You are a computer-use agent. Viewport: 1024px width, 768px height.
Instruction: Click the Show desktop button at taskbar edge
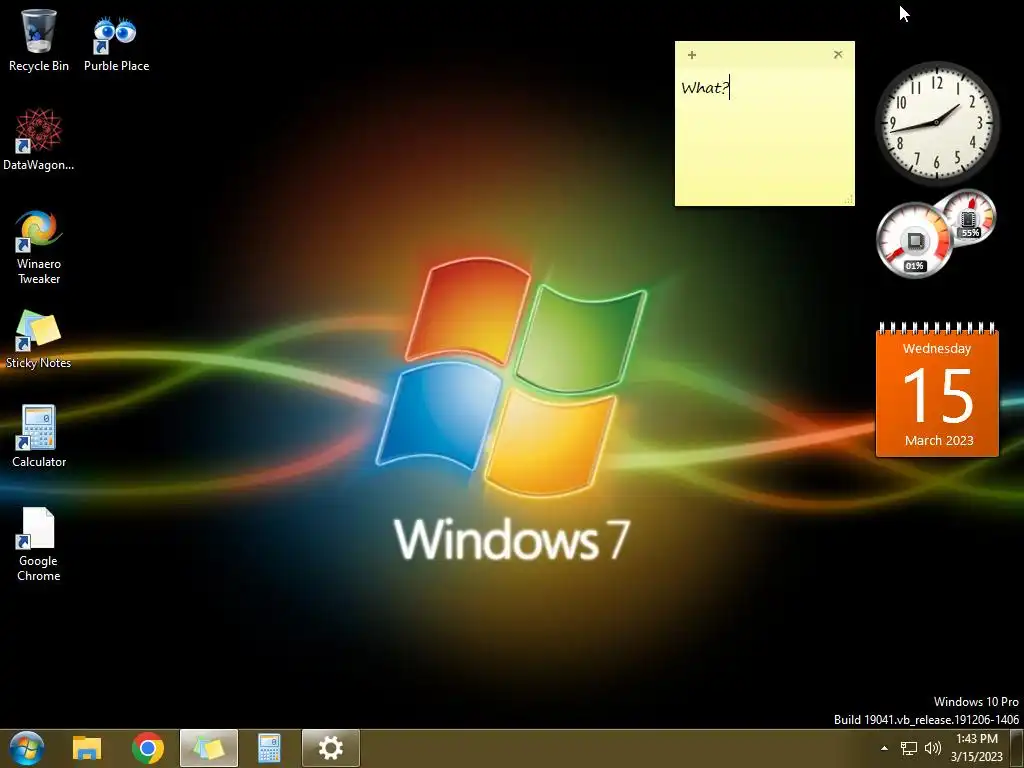tap(1017, 748)
